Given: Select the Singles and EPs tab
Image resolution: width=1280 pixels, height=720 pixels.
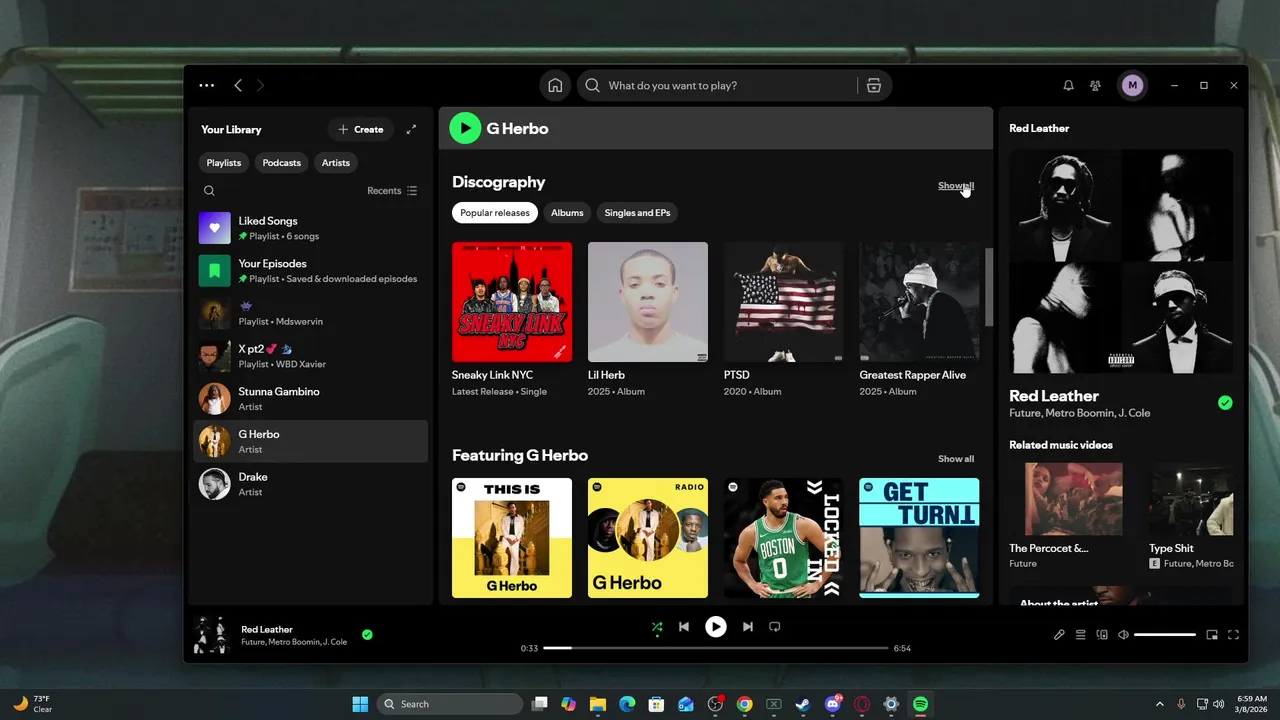Looking at the screenshot, I should tap(637, 213).
